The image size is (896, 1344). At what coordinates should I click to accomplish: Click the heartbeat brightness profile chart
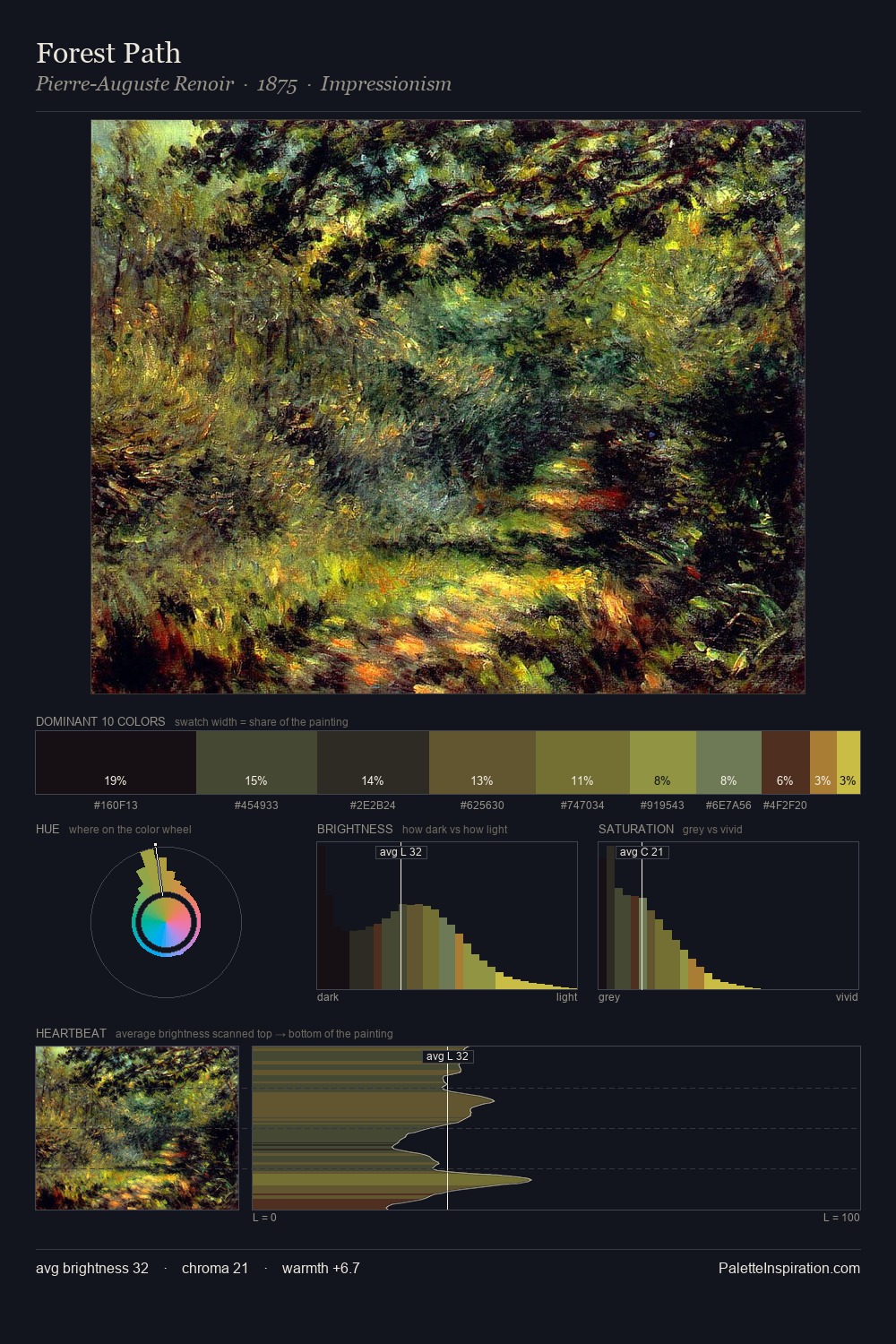pos(556,1128)
